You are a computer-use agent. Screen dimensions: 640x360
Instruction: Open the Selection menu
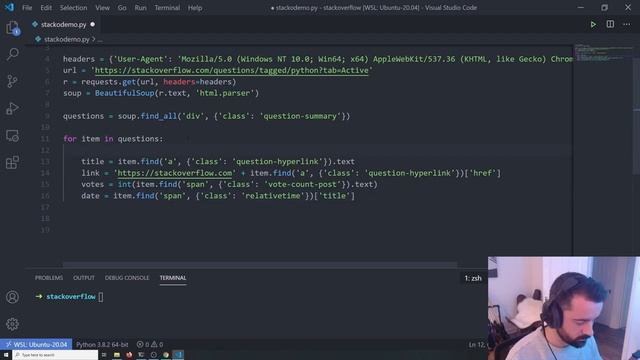point(73,8)
